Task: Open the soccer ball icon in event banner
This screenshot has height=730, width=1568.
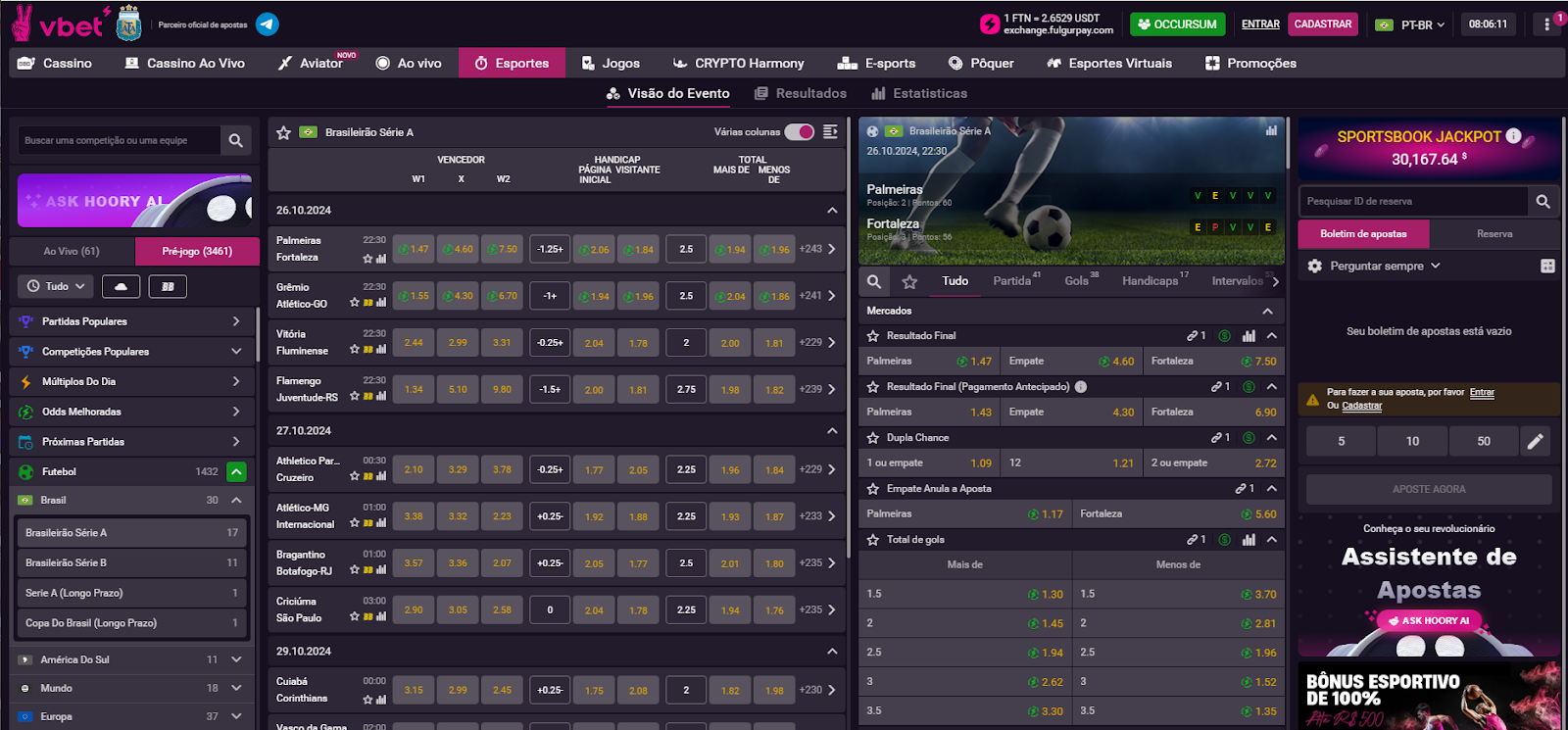Action: [873, 130]
